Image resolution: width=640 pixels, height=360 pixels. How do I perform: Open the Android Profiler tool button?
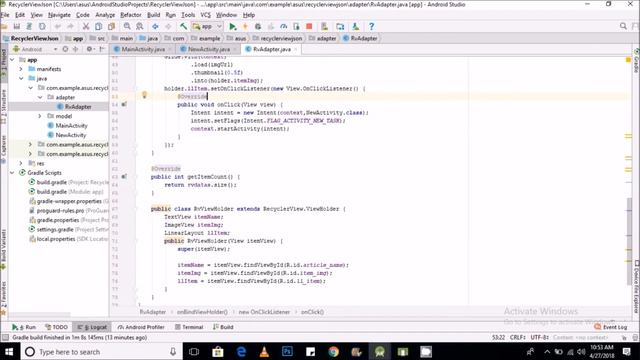pyautogui.click(x=141, y=327)
